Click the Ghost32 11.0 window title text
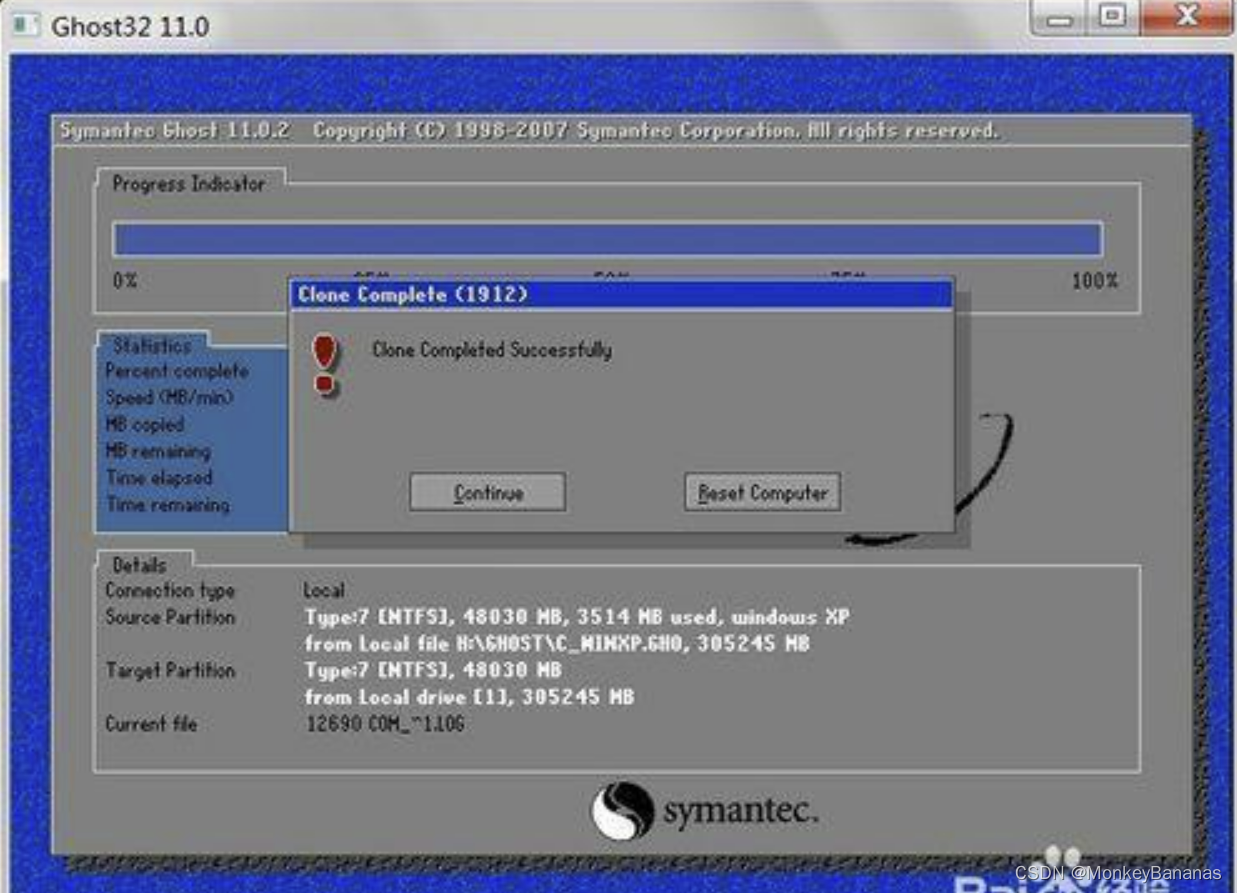This screenshot has height=893, width=1237. (x=130, y=26)
